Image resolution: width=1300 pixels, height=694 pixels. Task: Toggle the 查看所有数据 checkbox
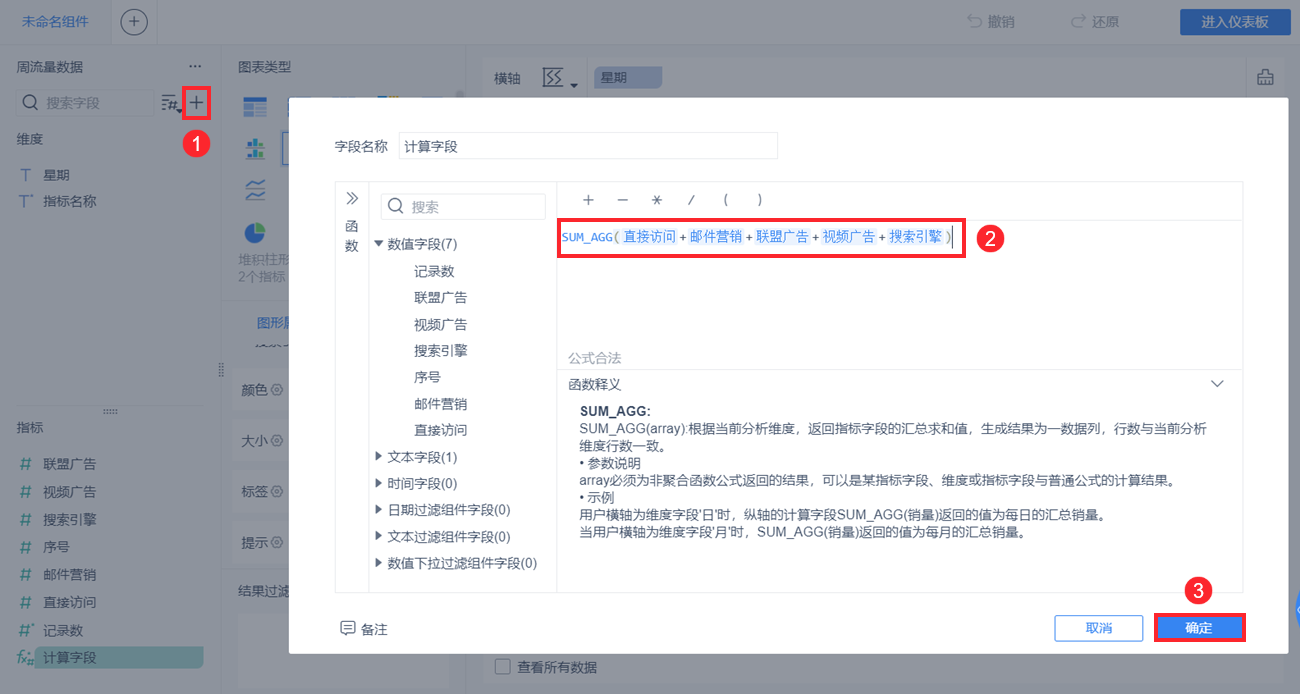[x=503, y=667]
